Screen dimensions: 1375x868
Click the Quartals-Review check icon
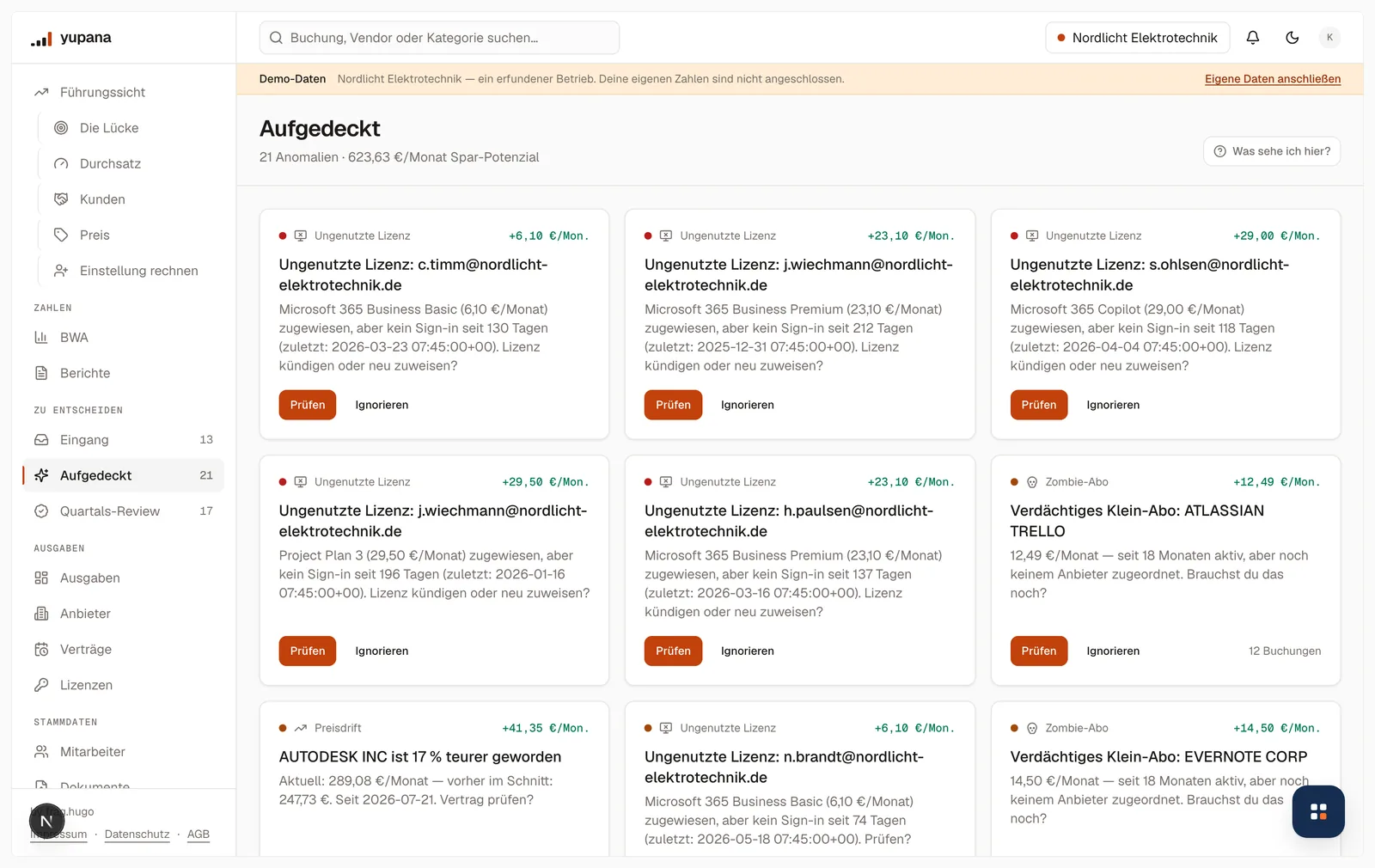click(41, 511)
